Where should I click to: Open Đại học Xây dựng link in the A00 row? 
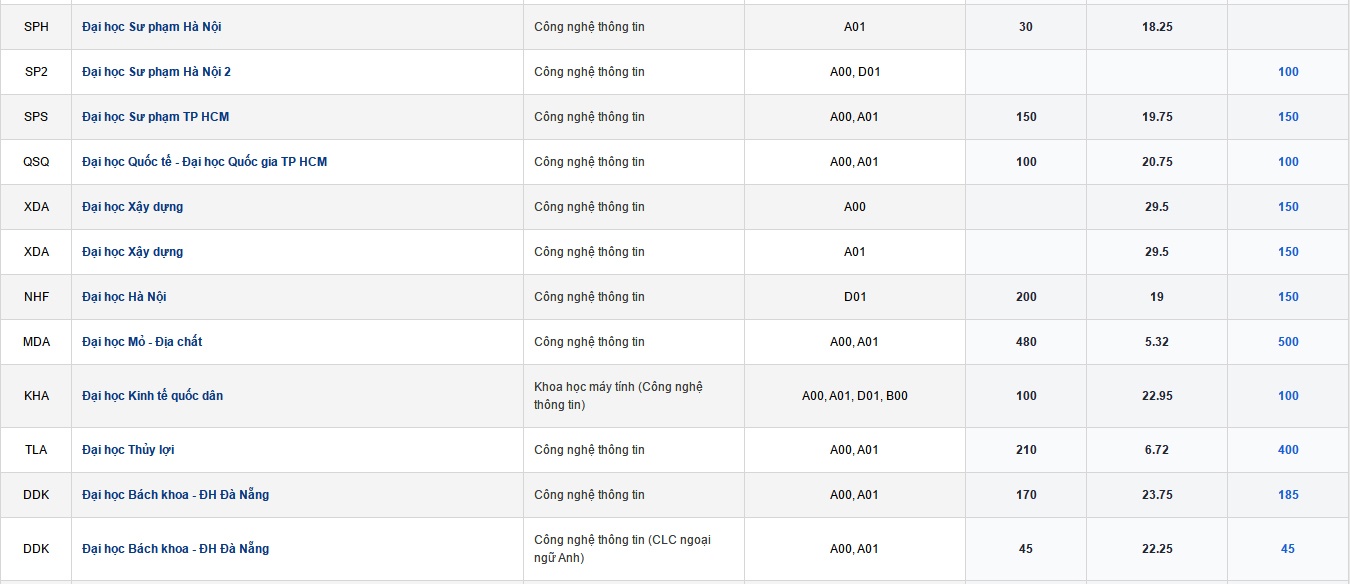tap(132, 207)
